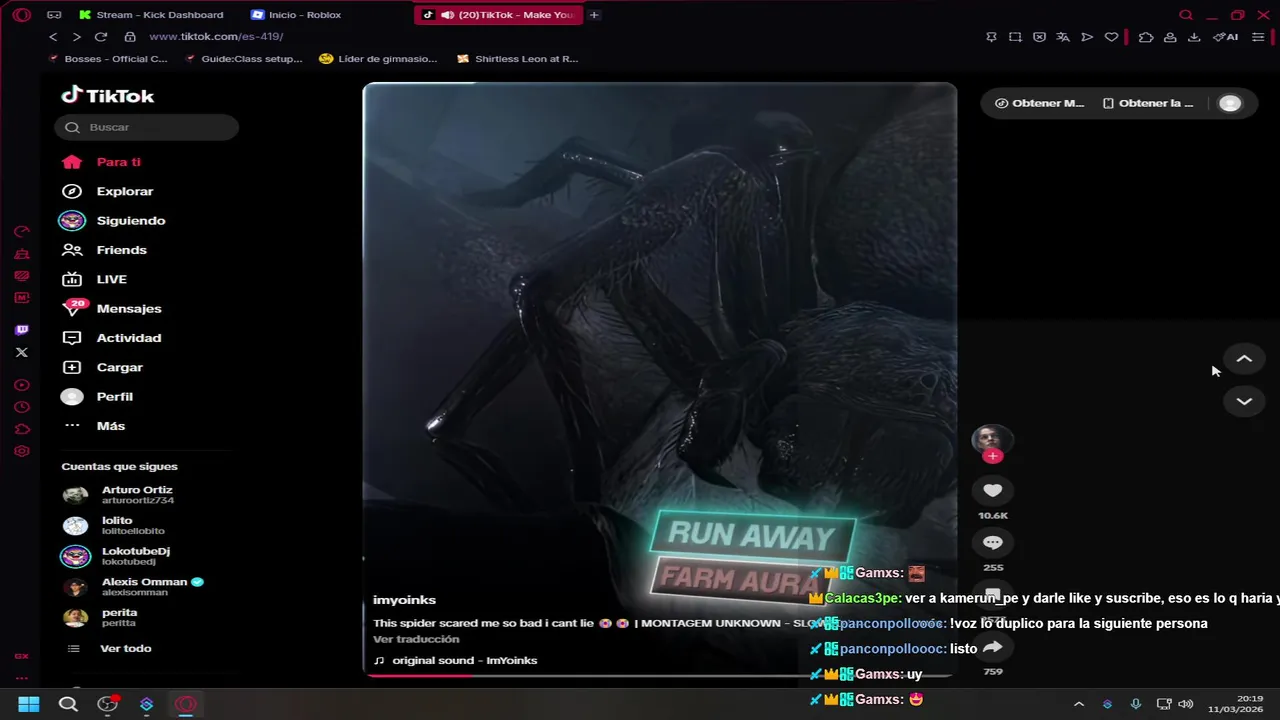
Task: Click the TikTok Buscar search field
Action: click(x=147, y=127)
